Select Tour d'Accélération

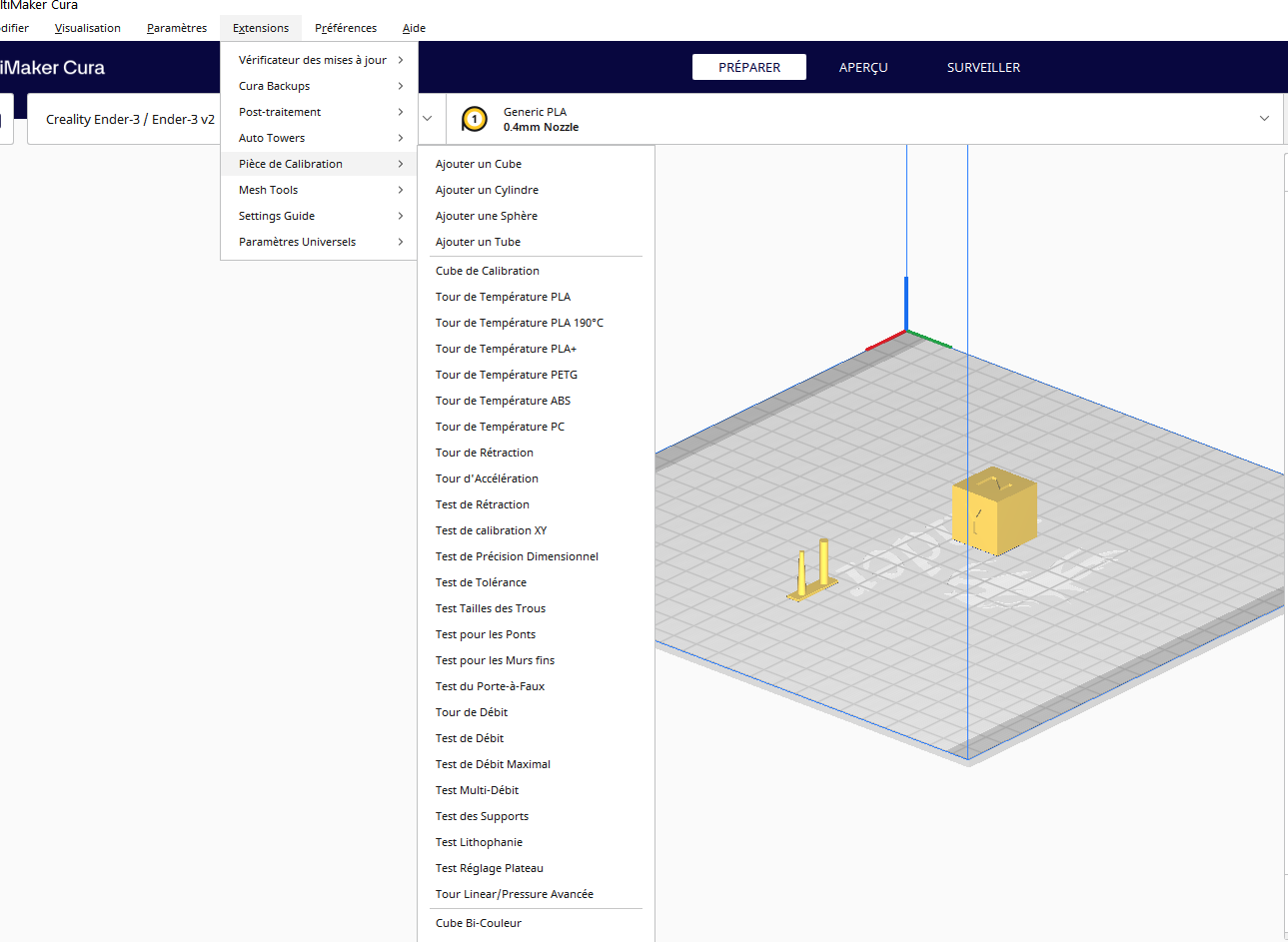coord(536,478)
